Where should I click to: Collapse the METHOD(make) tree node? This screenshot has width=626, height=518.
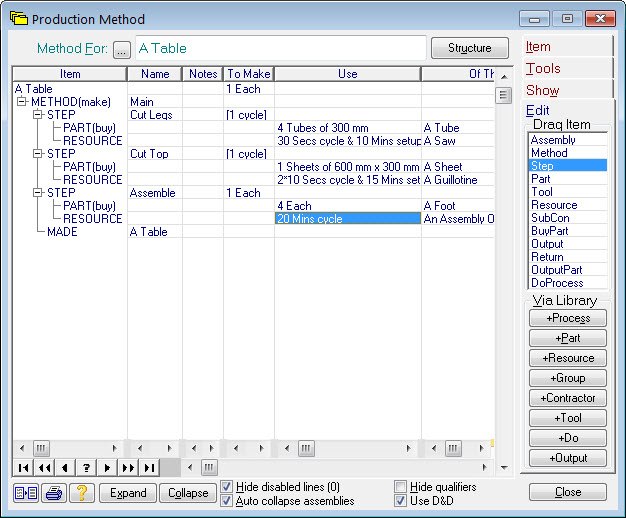point(22,102)
